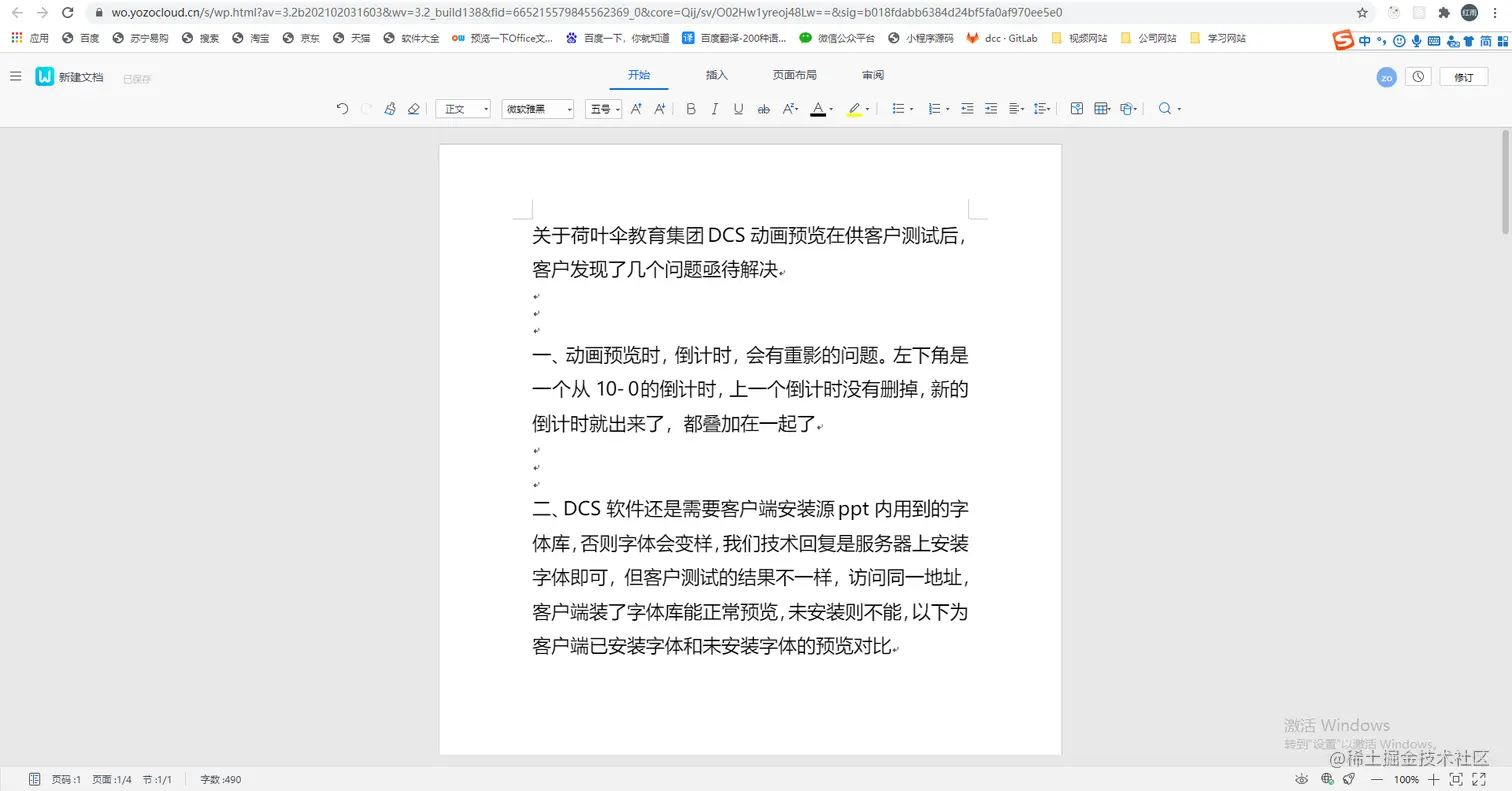The image size is (1512, 791).
Task: Reload the browser page
Action: tap(67, 13)
